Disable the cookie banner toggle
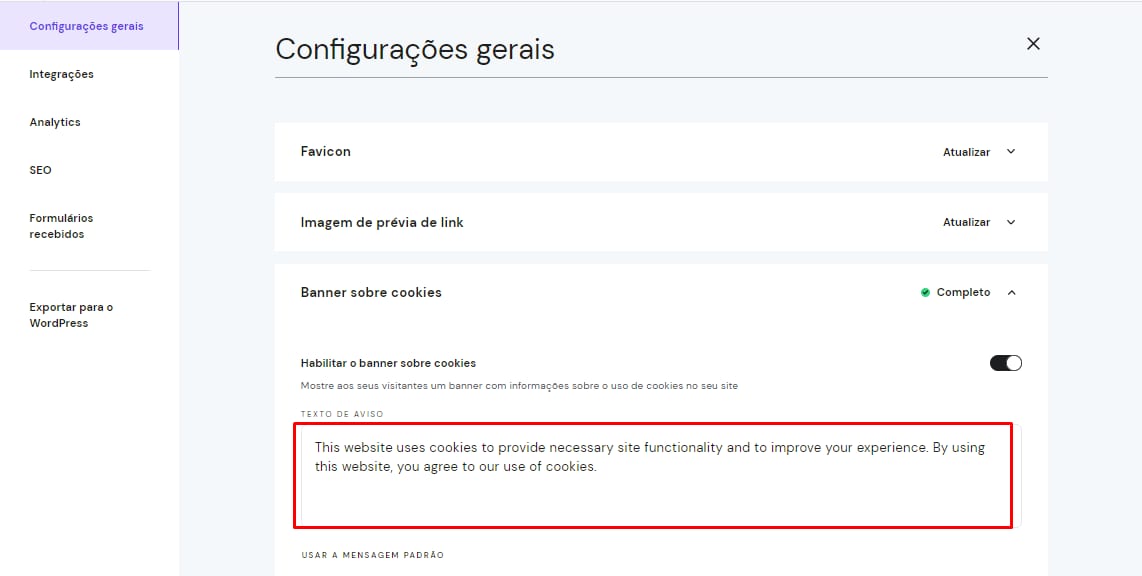Image resolution: width=1142 pixels, height=576 pixels. click(1005, 363)
